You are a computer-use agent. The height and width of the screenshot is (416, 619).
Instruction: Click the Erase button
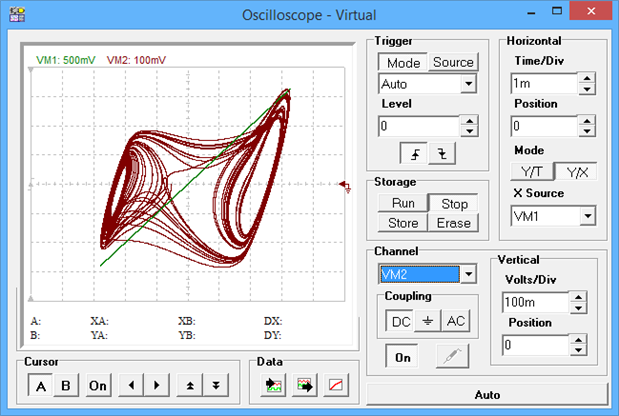pos(453,223)
